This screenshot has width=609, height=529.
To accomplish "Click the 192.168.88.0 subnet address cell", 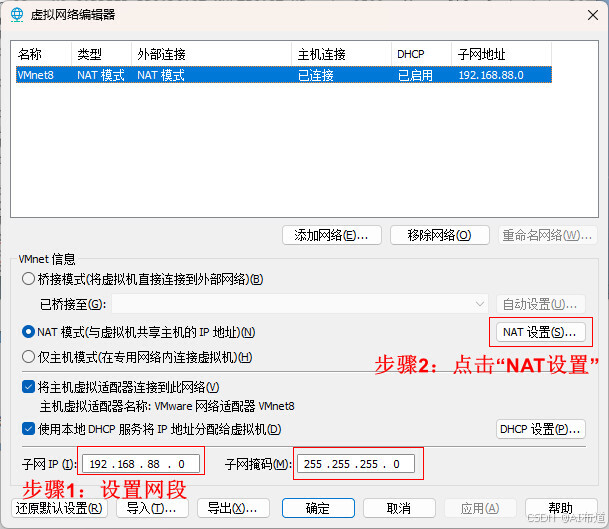I will [491, 75].
